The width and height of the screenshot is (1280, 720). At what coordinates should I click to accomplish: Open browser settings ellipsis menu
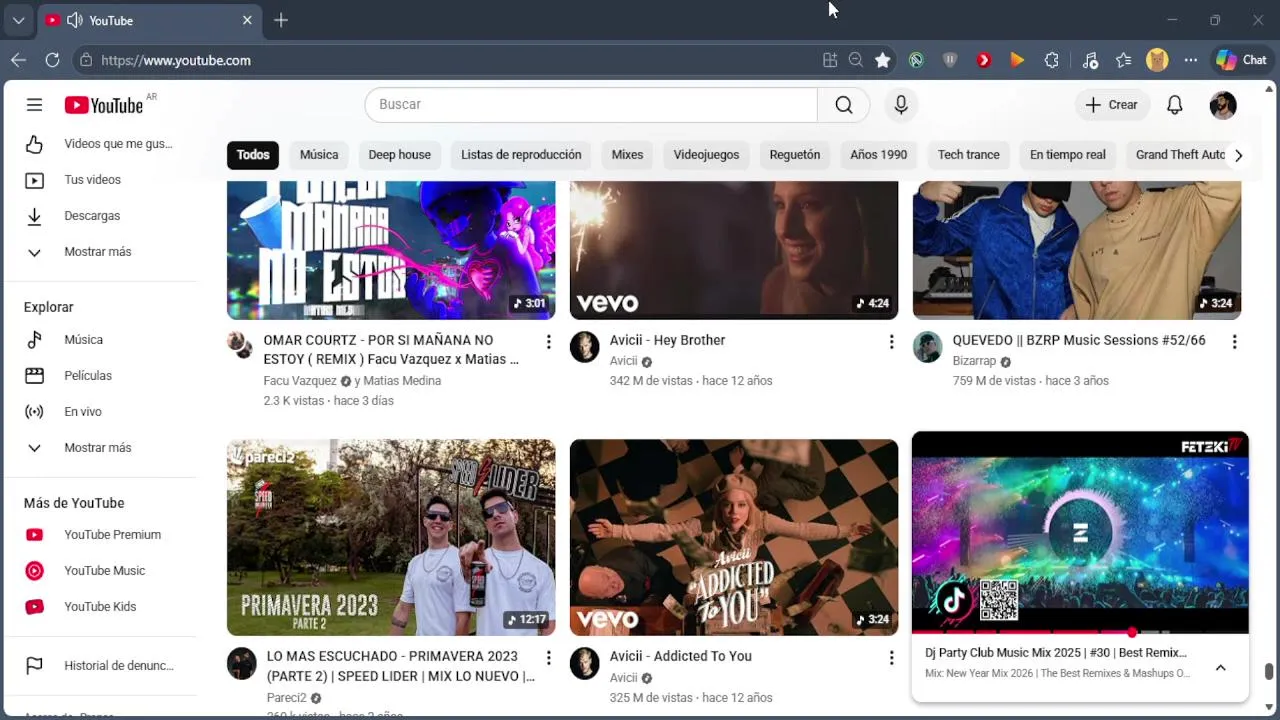[1190, 60]
